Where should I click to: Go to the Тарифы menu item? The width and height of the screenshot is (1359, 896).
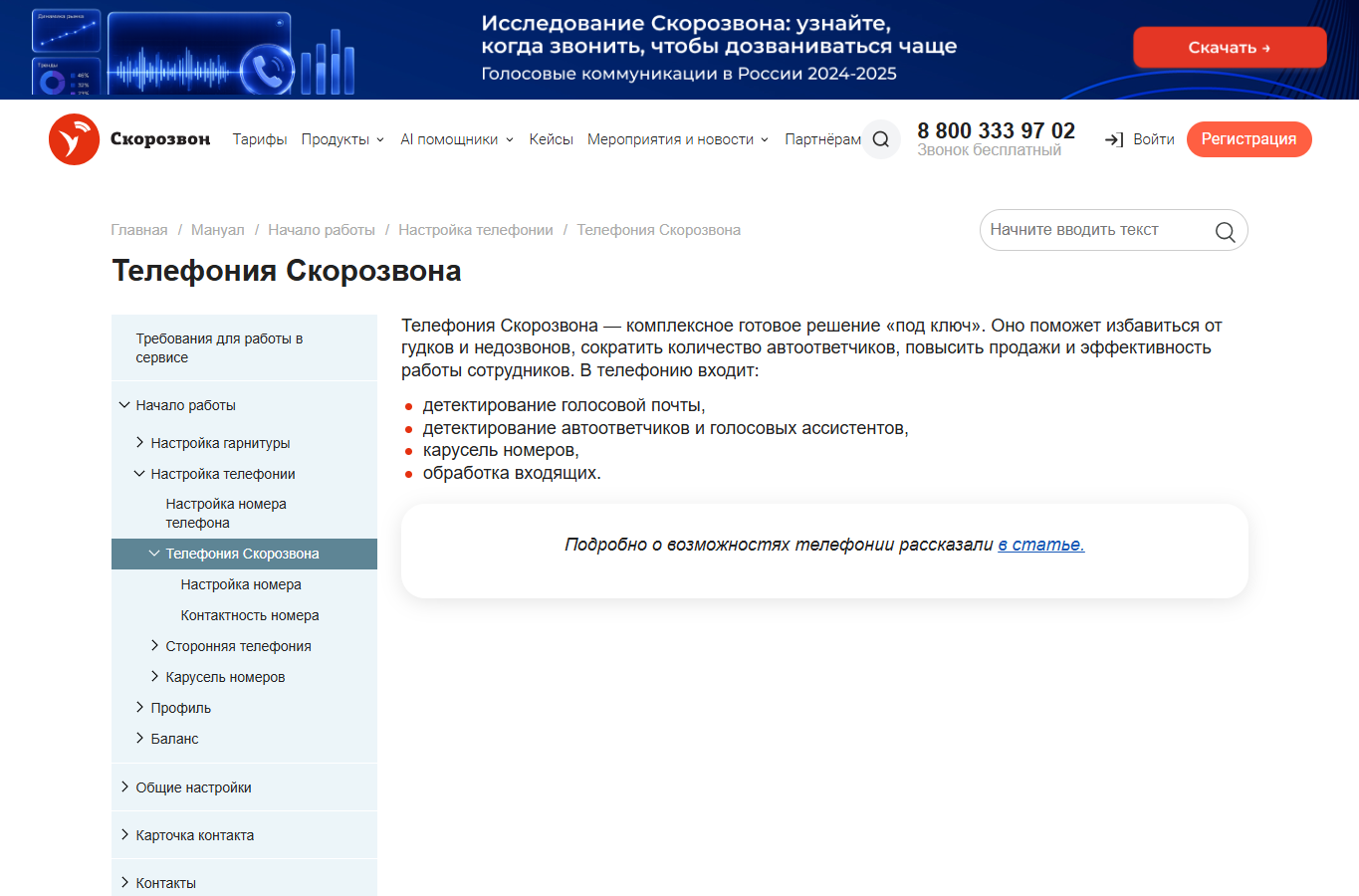tap(260, 139)
